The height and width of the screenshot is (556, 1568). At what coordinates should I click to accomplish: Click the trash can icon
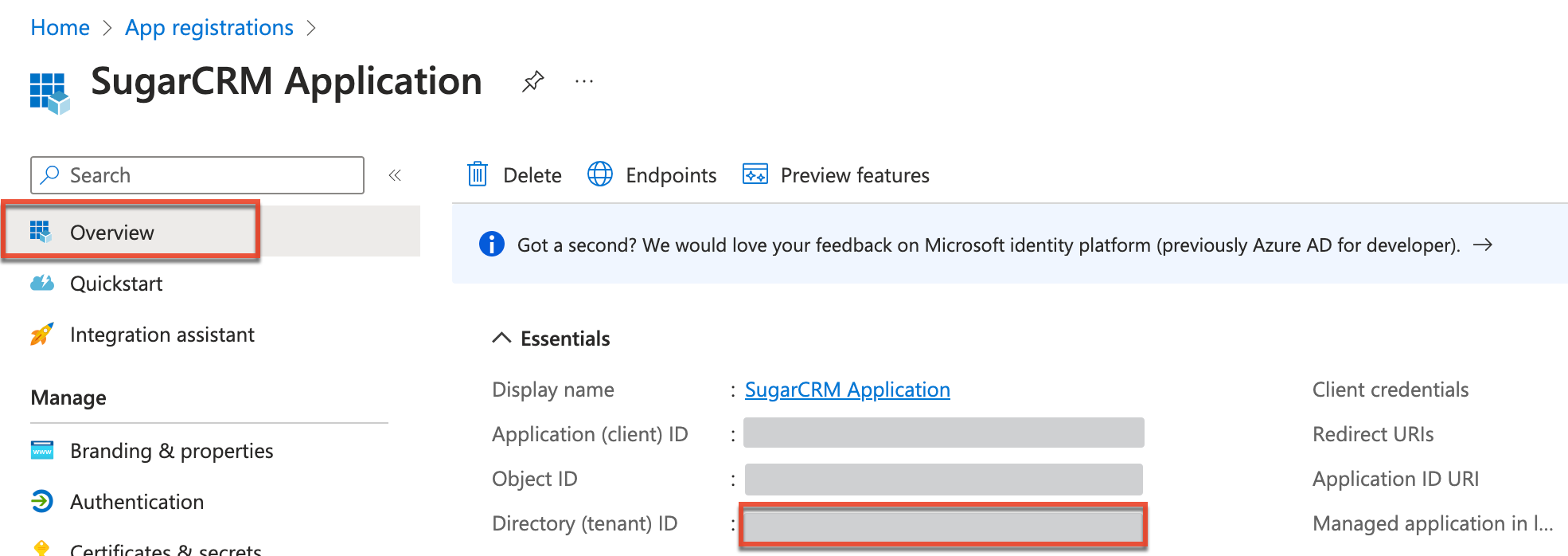[x=478, y=174]
